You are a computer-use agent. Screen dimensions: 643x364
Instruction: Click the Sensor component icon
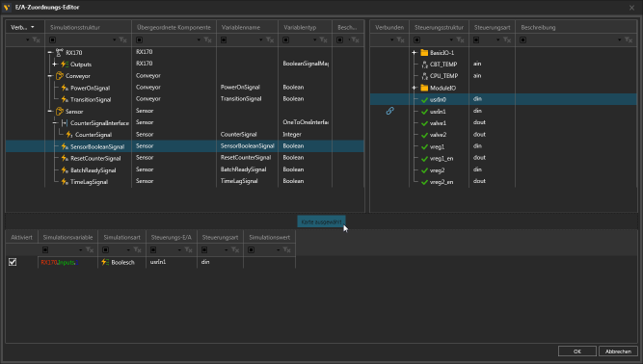pos(59,111)
